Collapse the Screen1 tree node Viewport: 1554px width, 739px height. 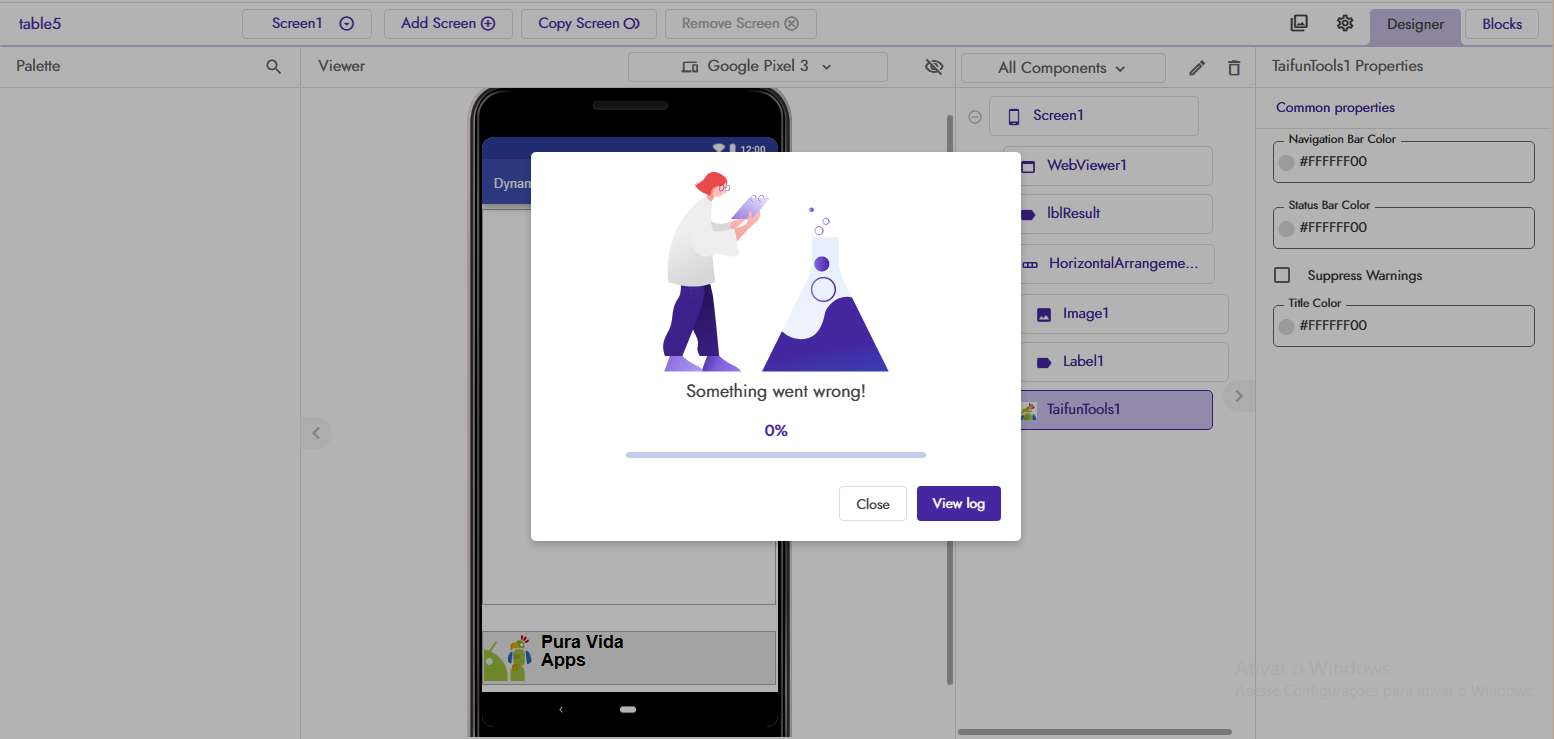pos(975,117)
